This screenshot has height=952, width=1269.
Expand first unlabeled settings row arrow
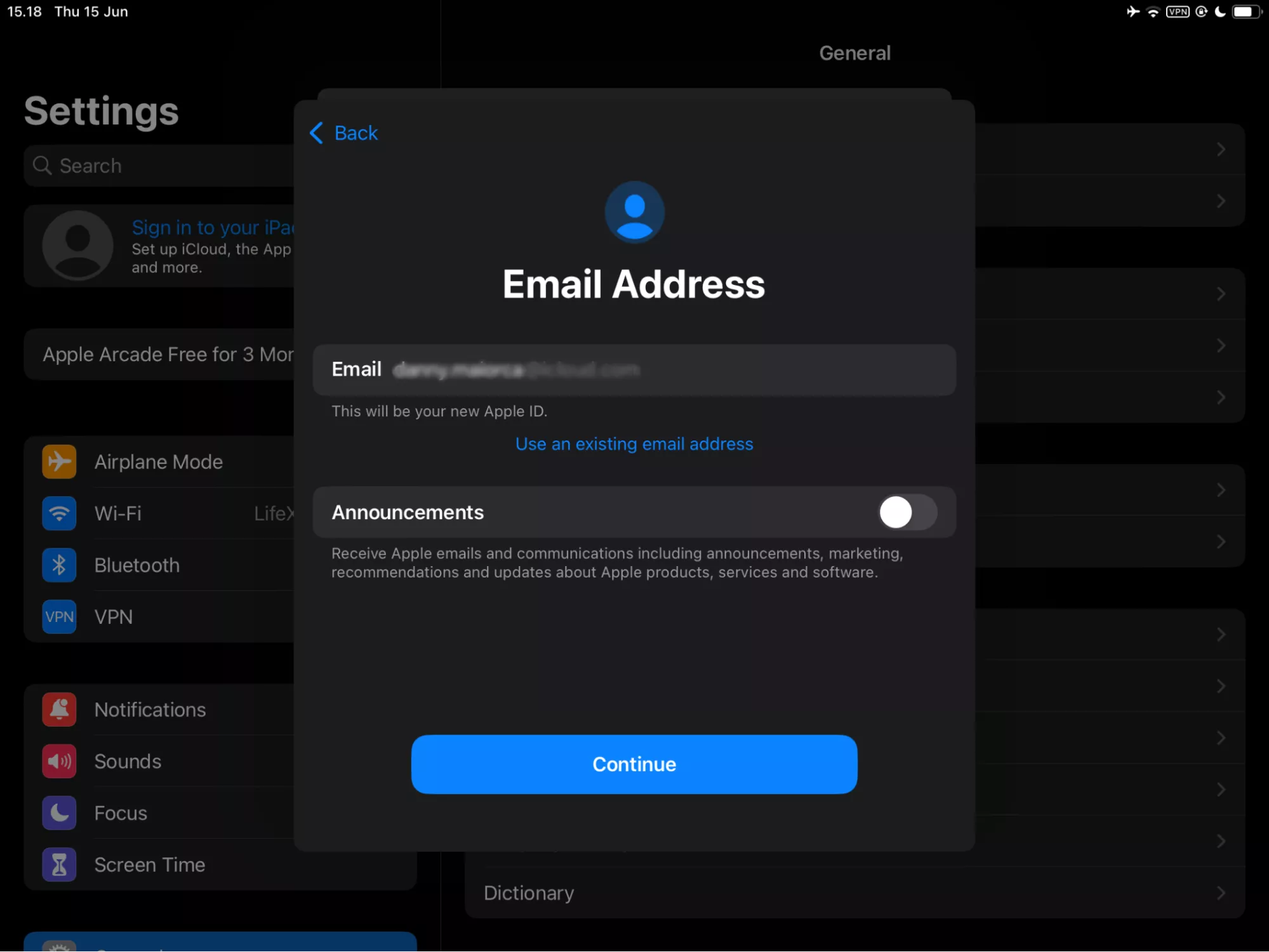(x=1221, y=148)
